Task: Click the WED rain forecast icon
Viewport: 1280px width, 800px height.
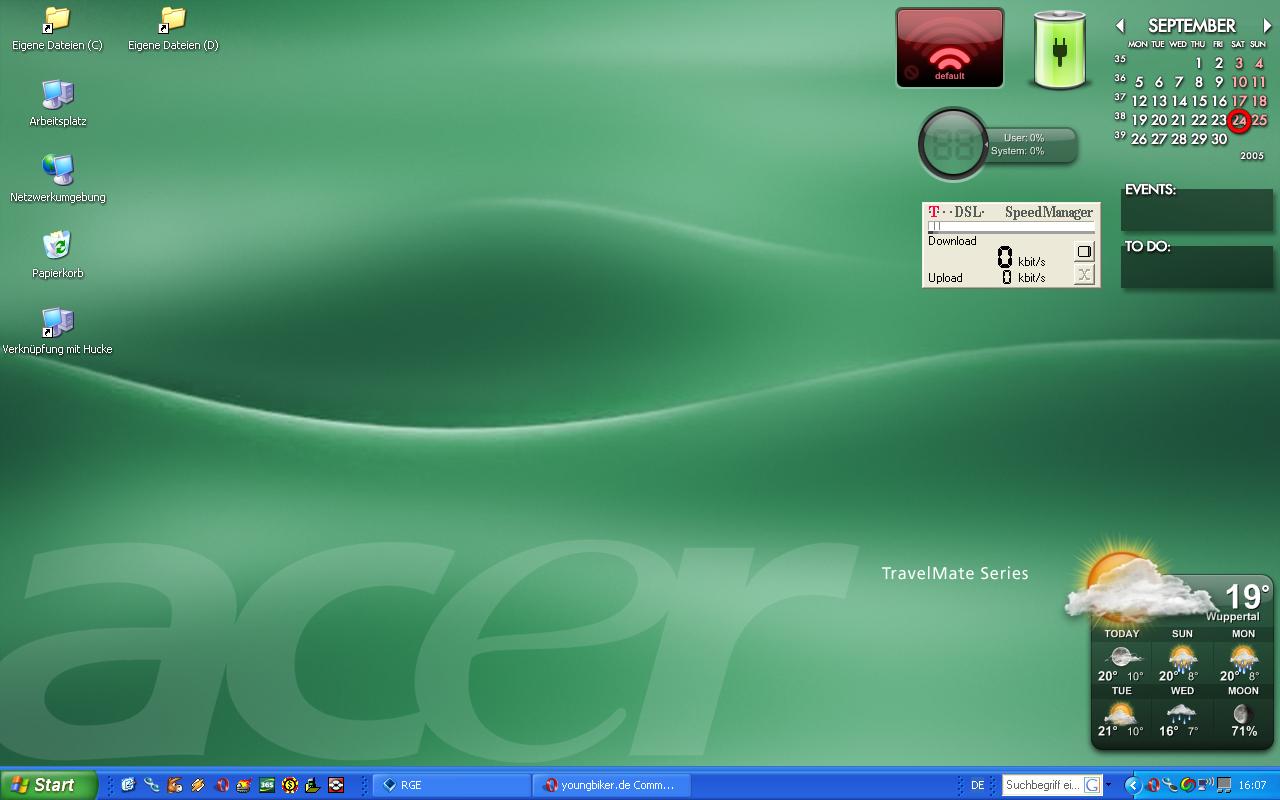Action: [1182, 713]
